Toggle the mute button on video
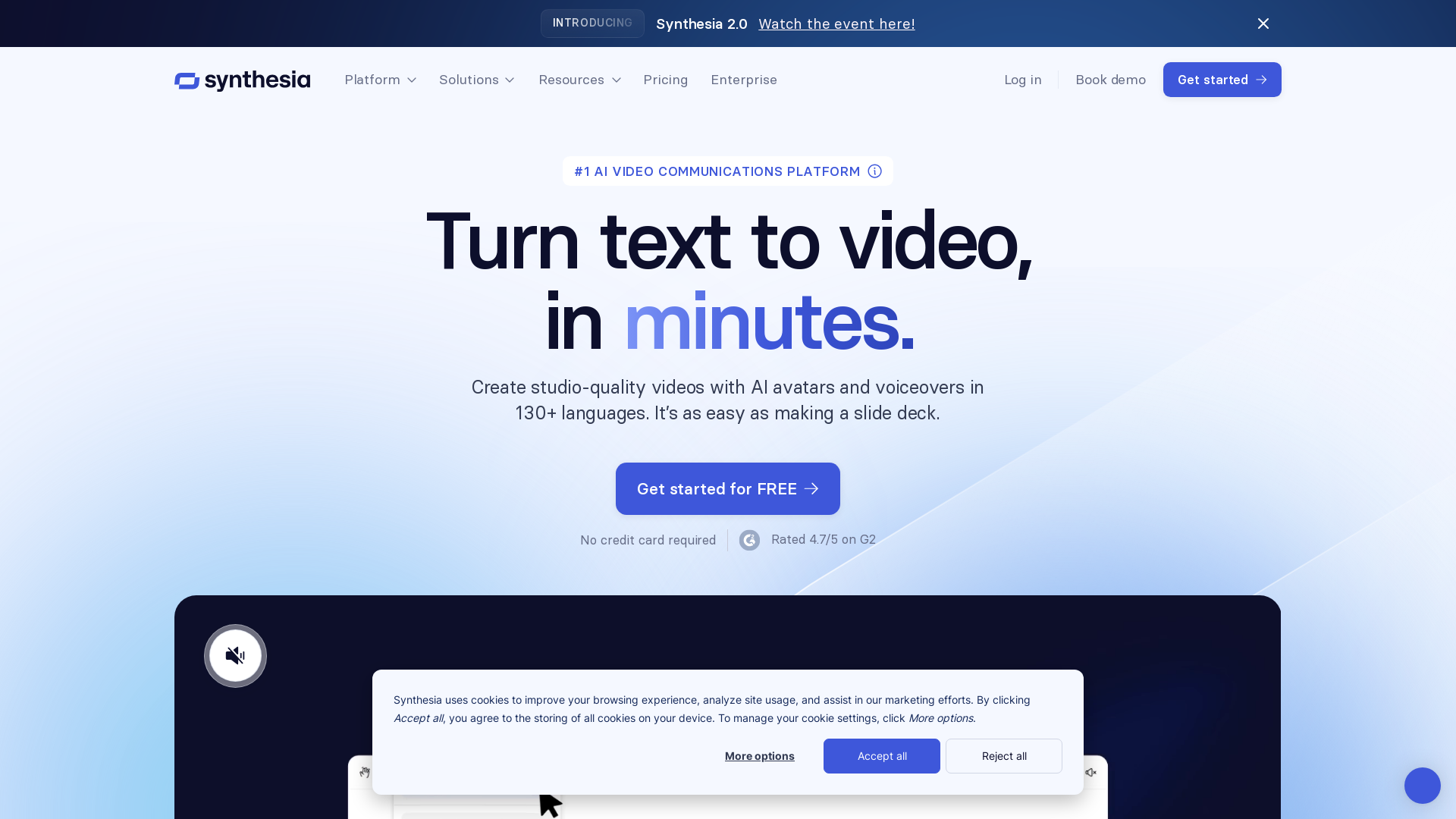 234,655
